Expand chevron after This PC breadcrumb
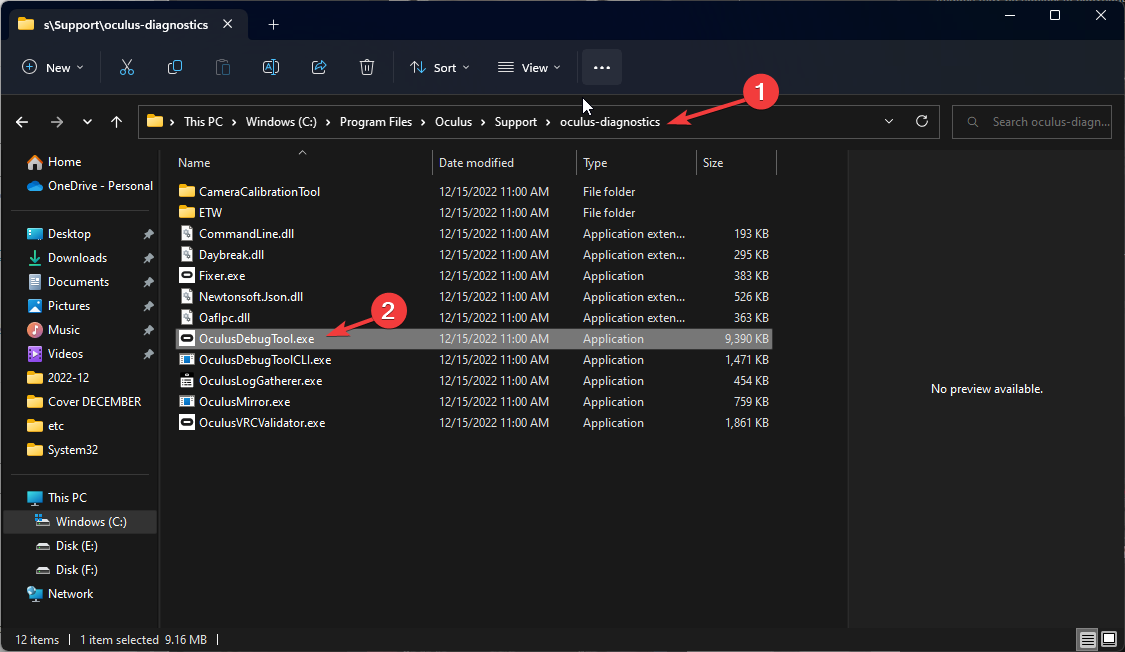 coord(235,122)
